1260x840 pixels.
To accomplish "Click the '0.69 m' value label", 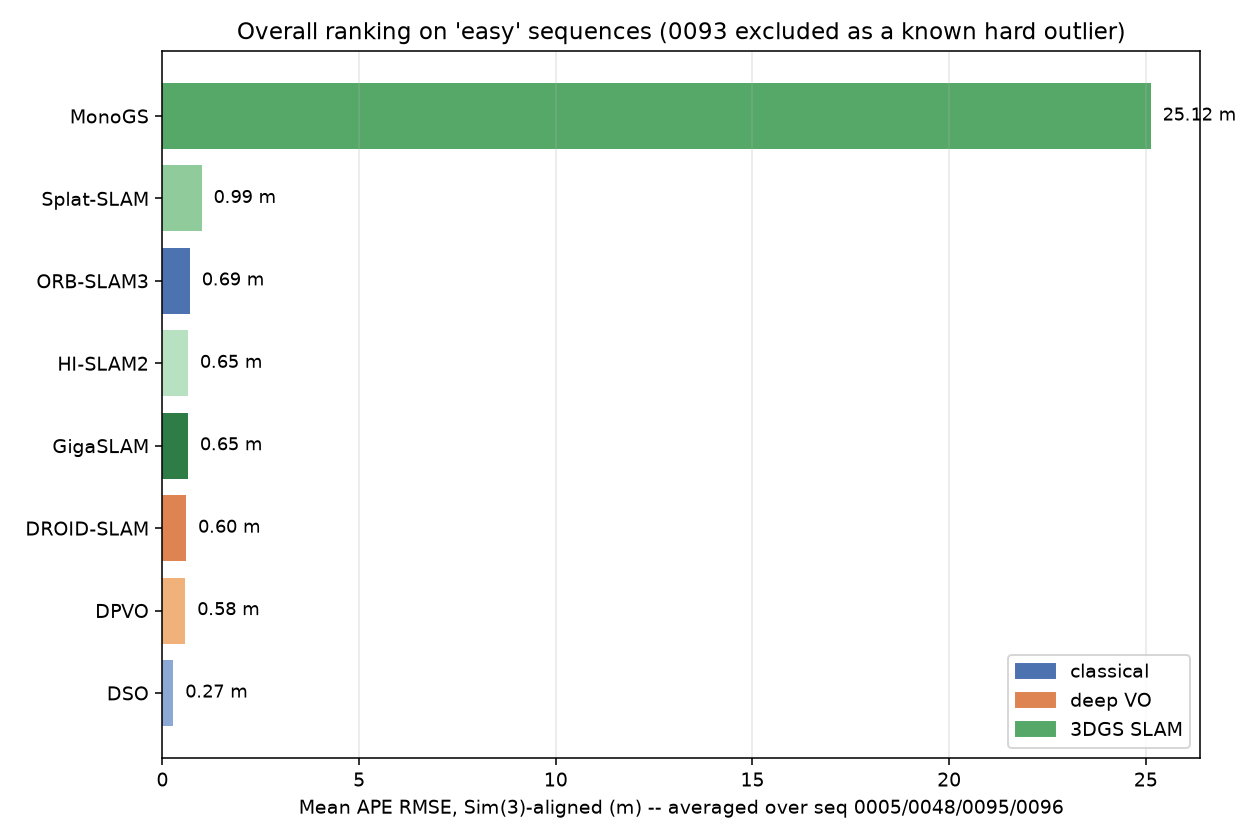I will [233, 280].
